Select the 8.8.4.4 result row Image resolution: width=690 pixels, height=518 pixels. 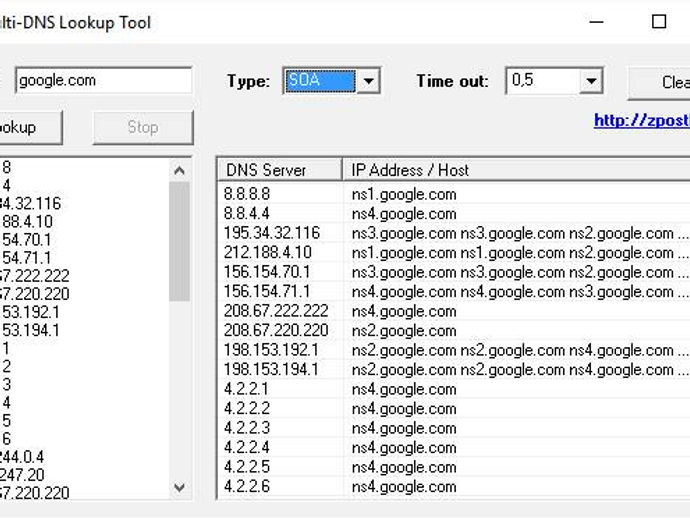pyautogui.click(x=454, y=213)
